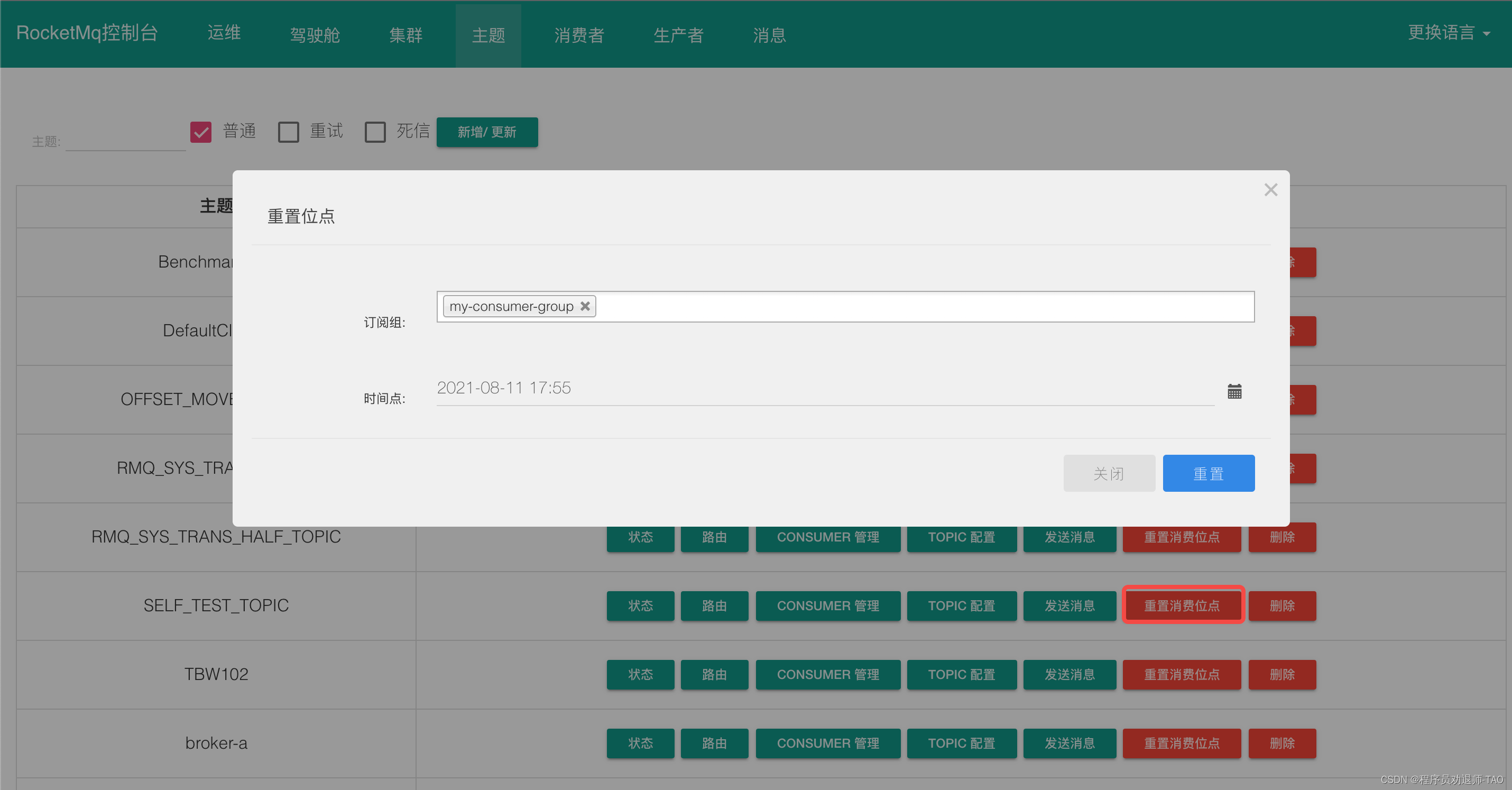Open TOPIC 配置 for TBW102

point(962,674)
